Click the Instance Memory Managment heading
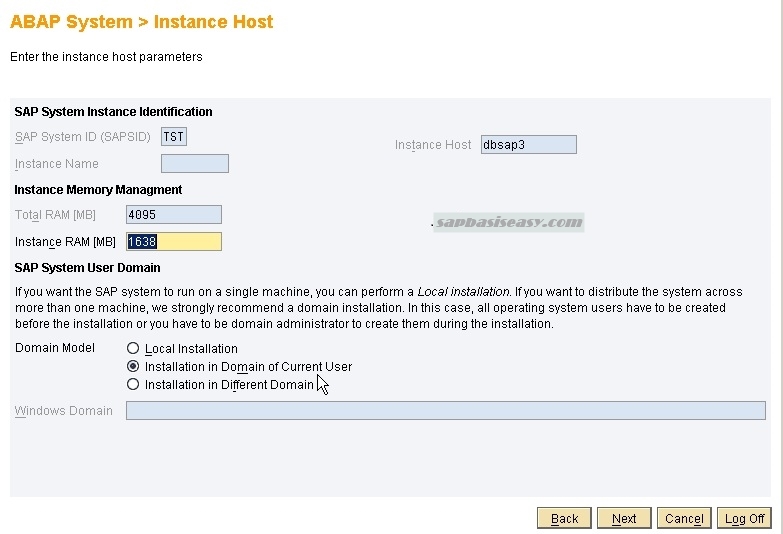Screen dimensions: 783x534 tap(98, 190)
